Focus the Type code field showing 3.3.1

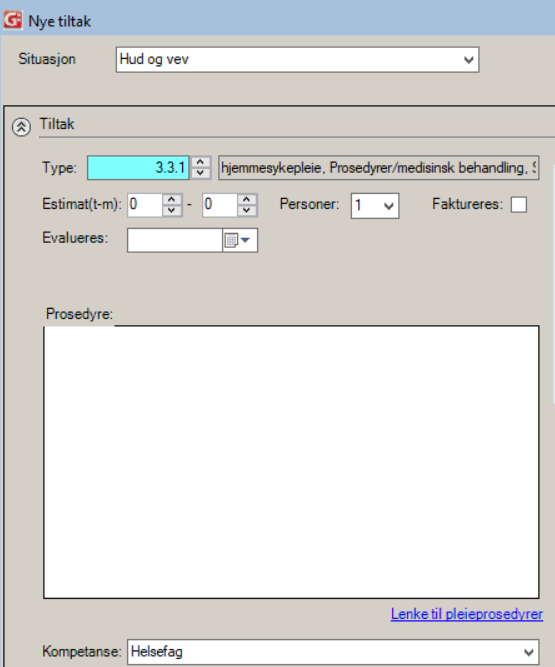point(138,168)
